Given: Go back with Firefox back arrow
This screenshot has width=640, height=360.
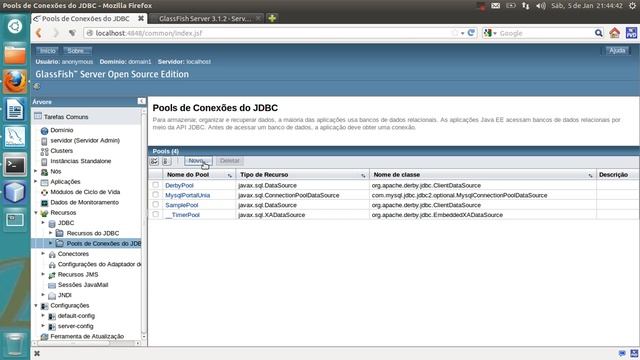Looking at the screenshot, I should tap(39, 33).
